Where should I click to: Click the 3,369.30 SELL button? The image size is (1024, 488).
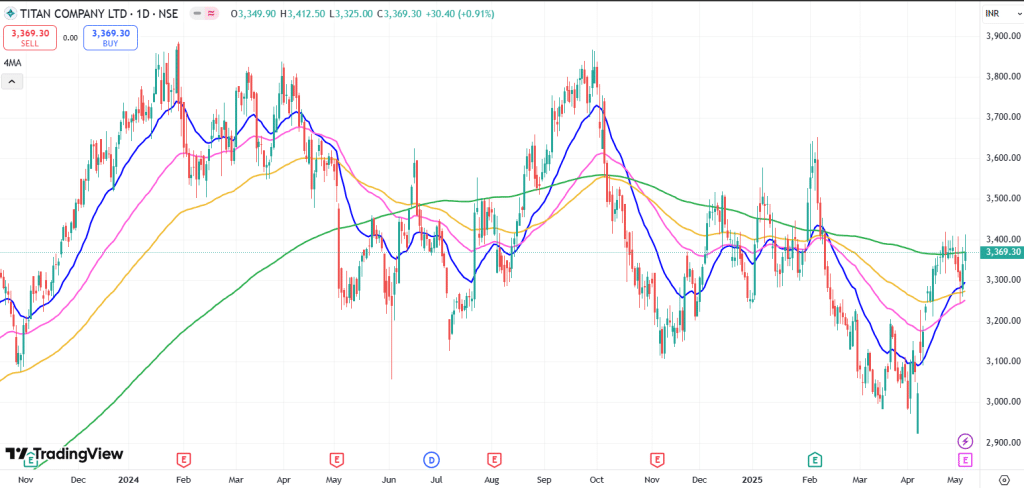click(x=30, y=38)
